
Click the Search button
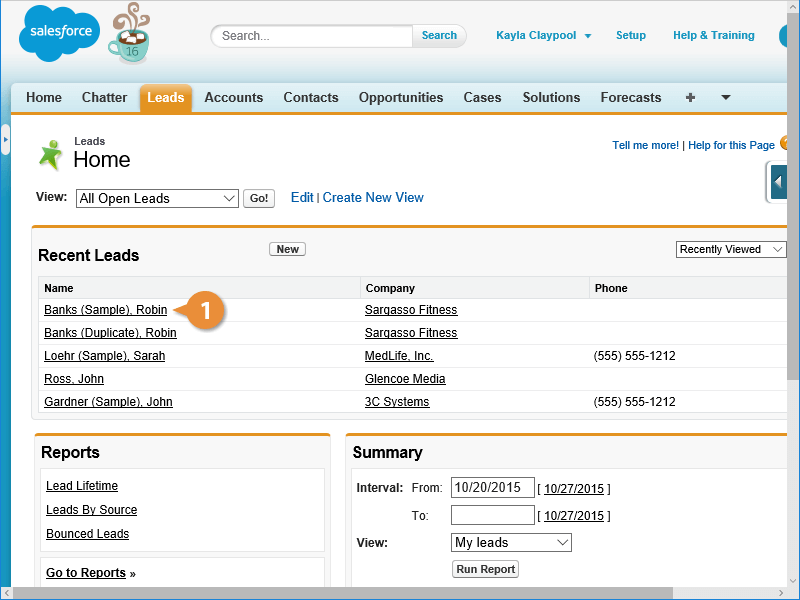pos(439,36)
